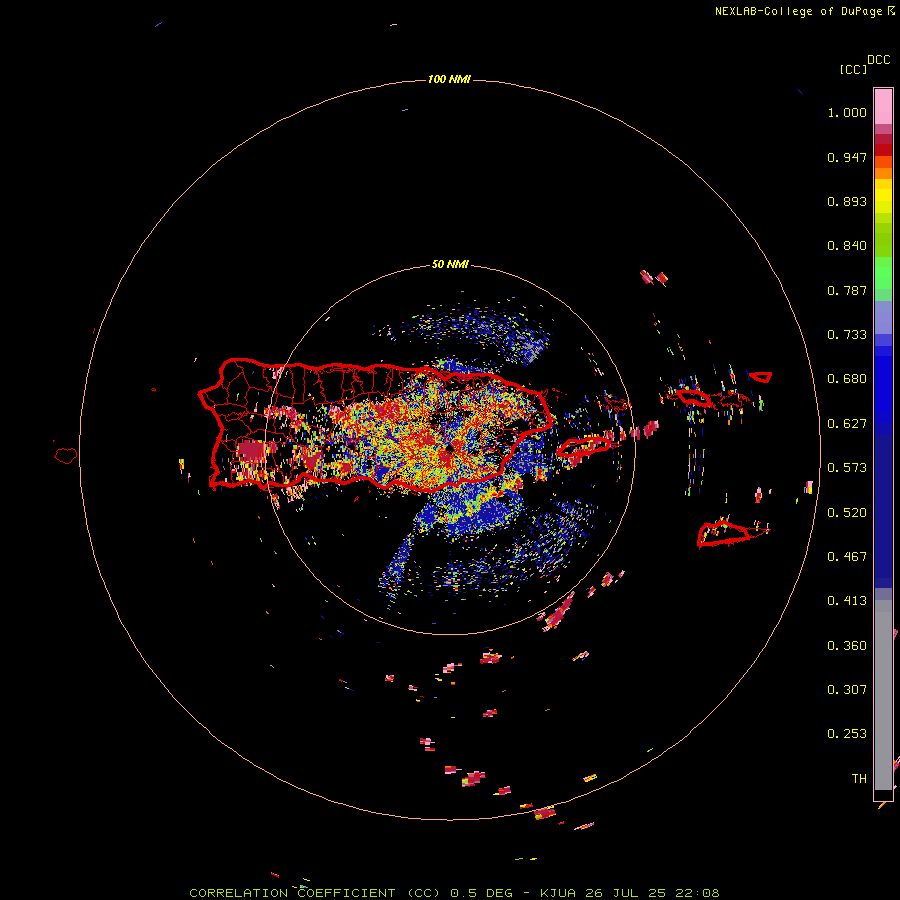Click the 50 NMI range ring label
The height and width of the screenshot is (900, 900).
[x=450, y=264]
